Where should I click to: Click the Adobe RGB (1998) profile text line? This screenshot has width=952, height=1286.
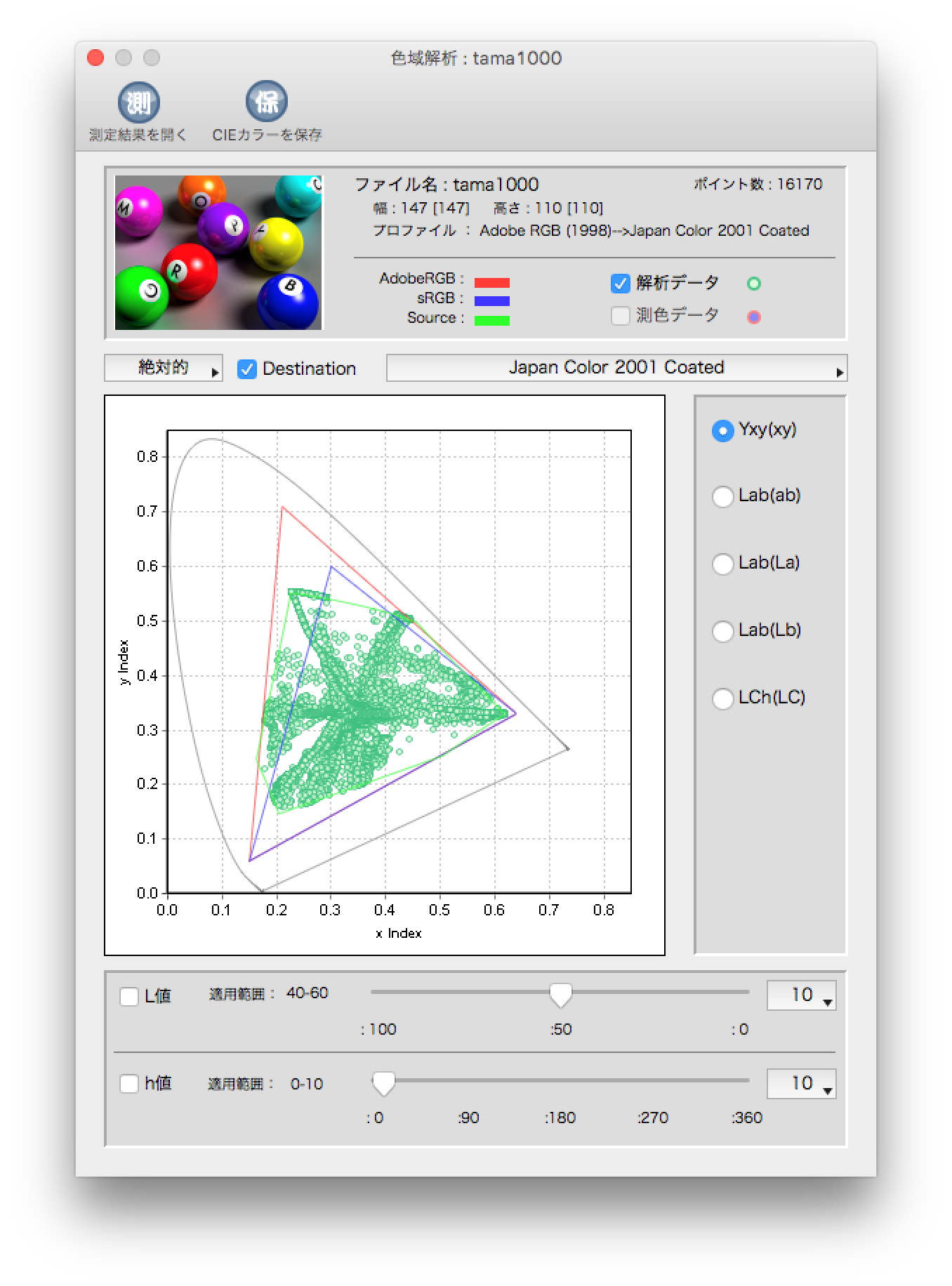tap(591, 231)
